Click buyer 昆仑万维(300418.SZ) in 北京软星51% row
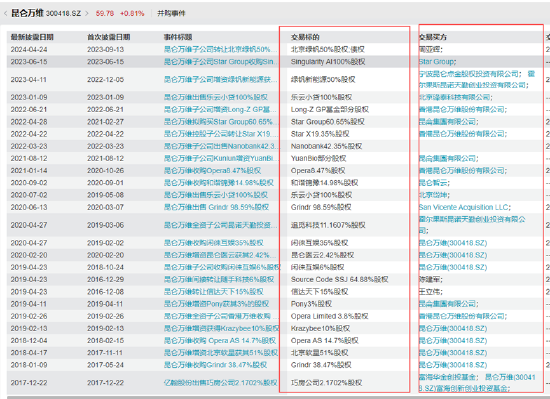 (453, 353)
